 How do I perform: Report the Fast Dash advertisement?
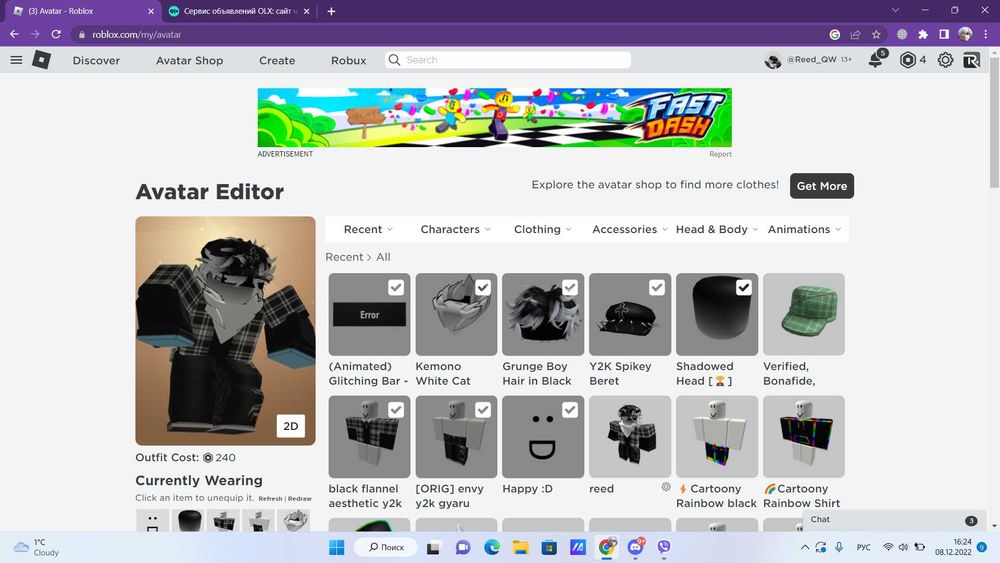(721, 154)
